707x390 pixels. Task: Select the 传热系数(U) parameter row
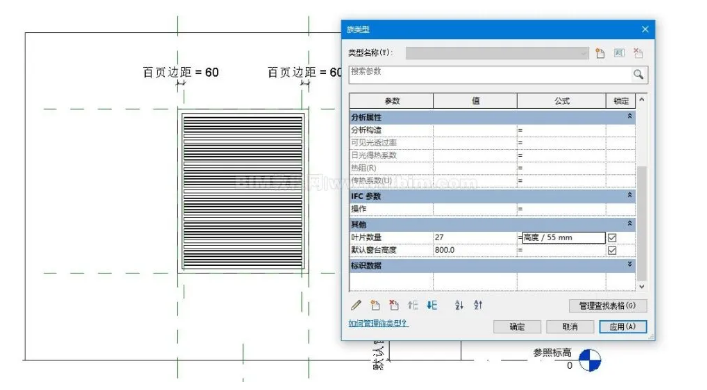[x=492, y=181]
